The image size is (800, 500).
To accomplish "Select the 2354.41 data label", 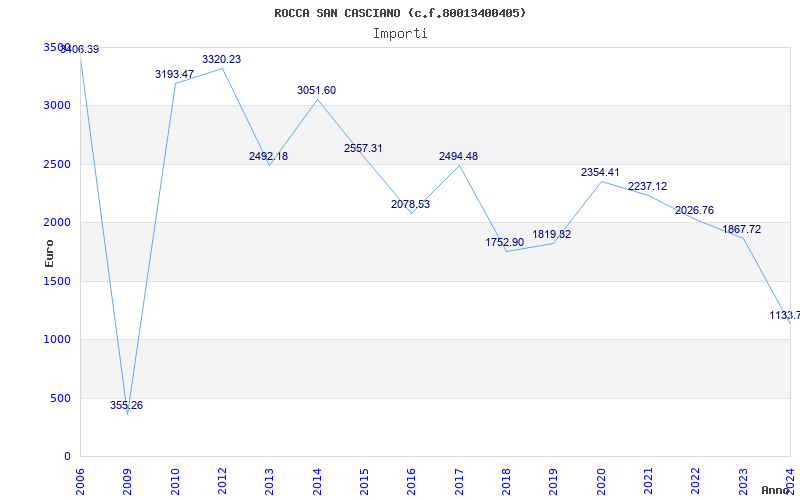I will click(600, 172).
